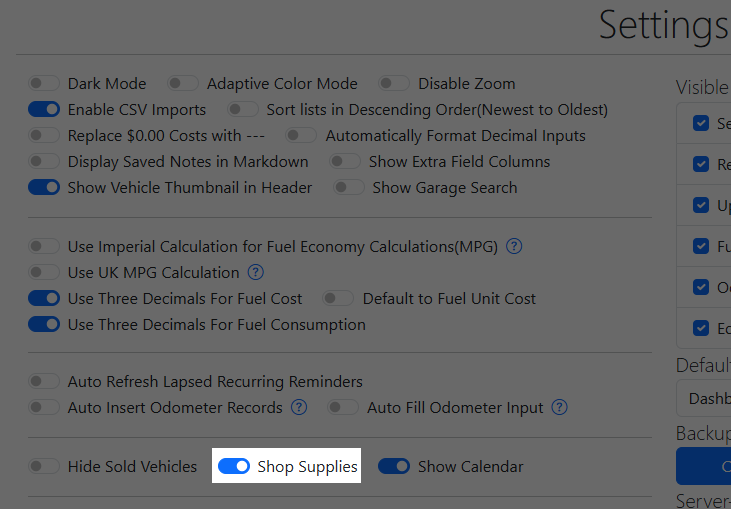This screenshot has height=509, width=731.
Task: Enable Auto Refresh Lapsed Recurring Reminders
Action: point(44,381)
